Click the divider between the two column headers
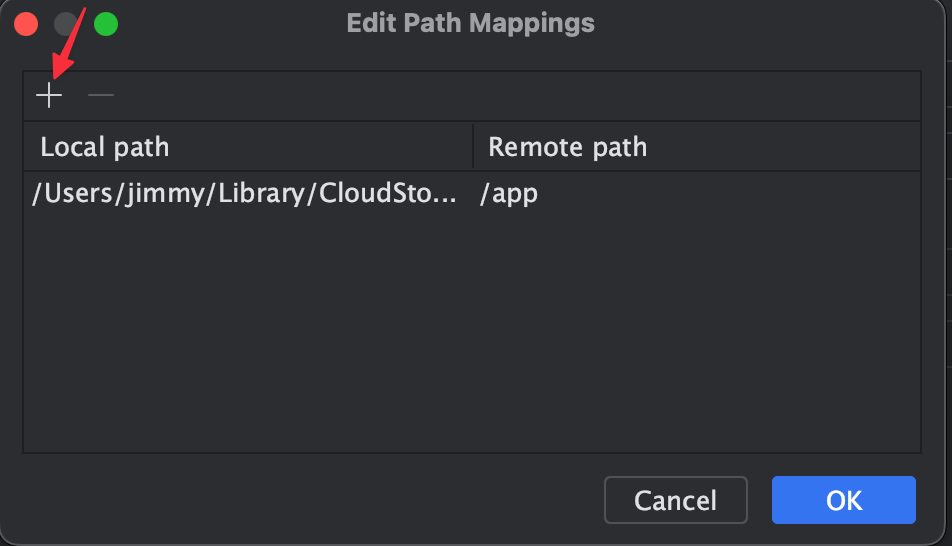 (x=473, y=147)
